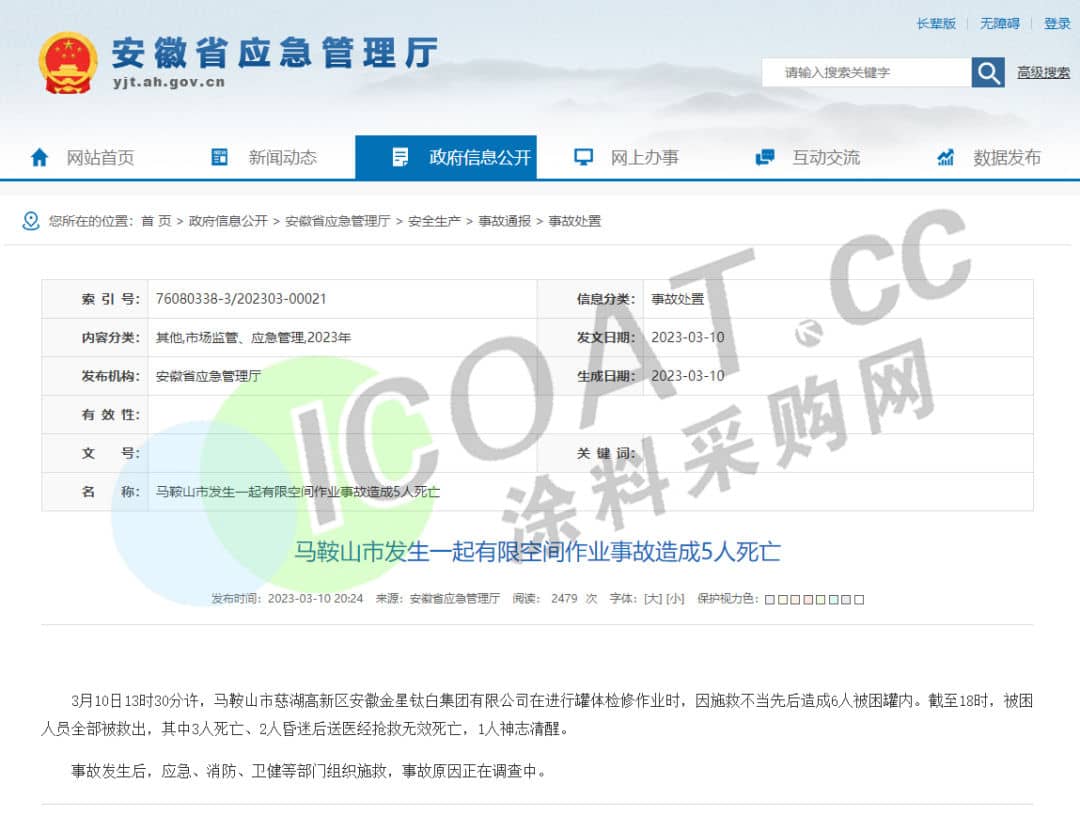Click the news icon beside 新闻动态
The width and height of the screenshot is (1080, 815).
[220, 157]
